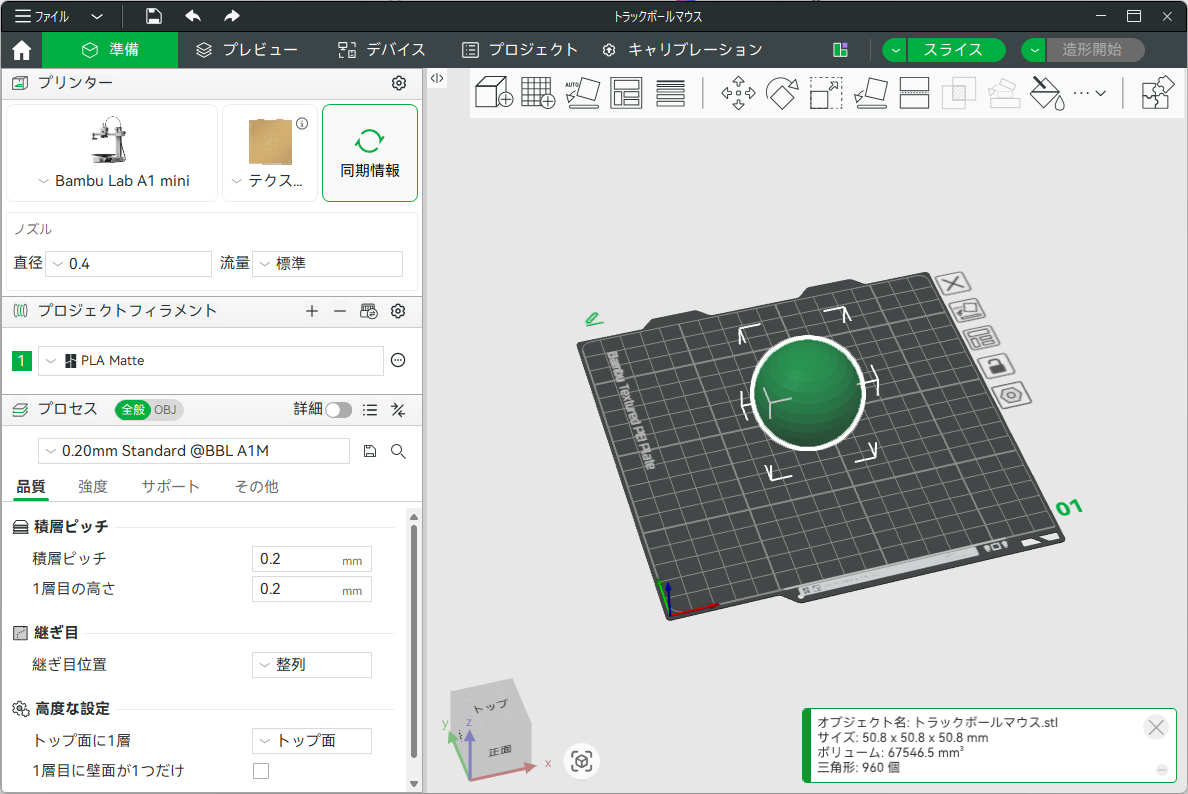
Task: Select the Cut tool icon
Action: pos(914,92)
